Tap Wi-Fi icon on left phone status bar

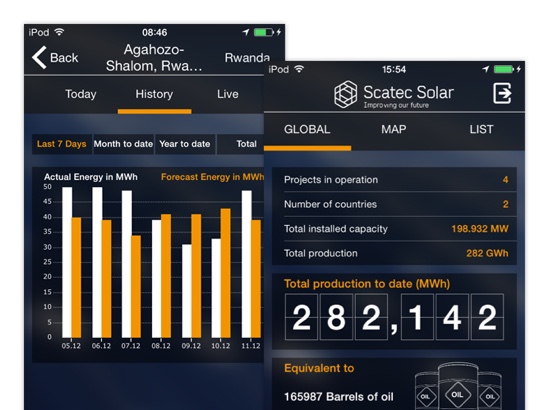tap(59, 32)
